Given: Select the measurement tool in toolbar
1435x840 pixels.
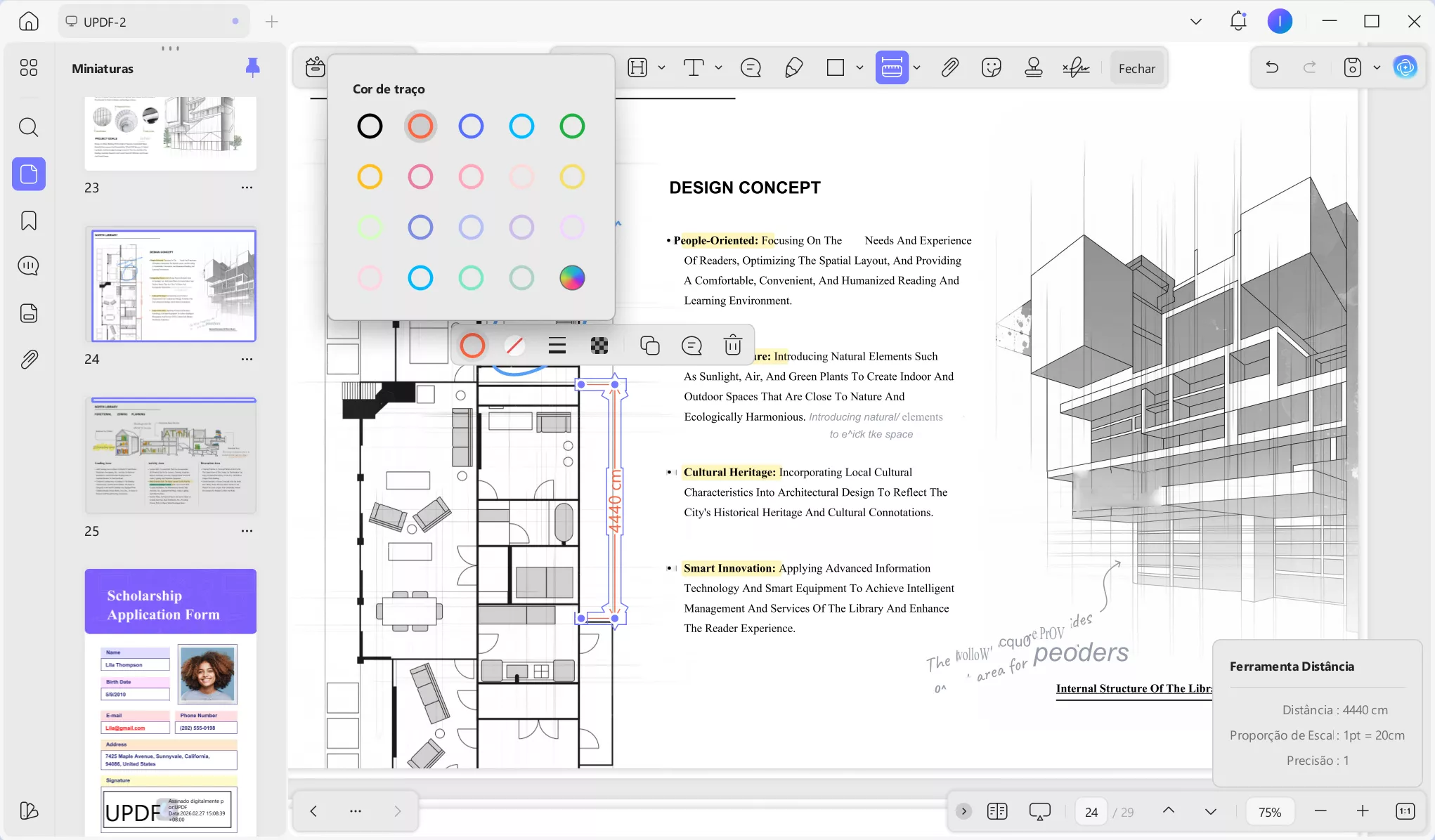Looking at the screenshot, I should pyautogui.click(x=891, y=68).
